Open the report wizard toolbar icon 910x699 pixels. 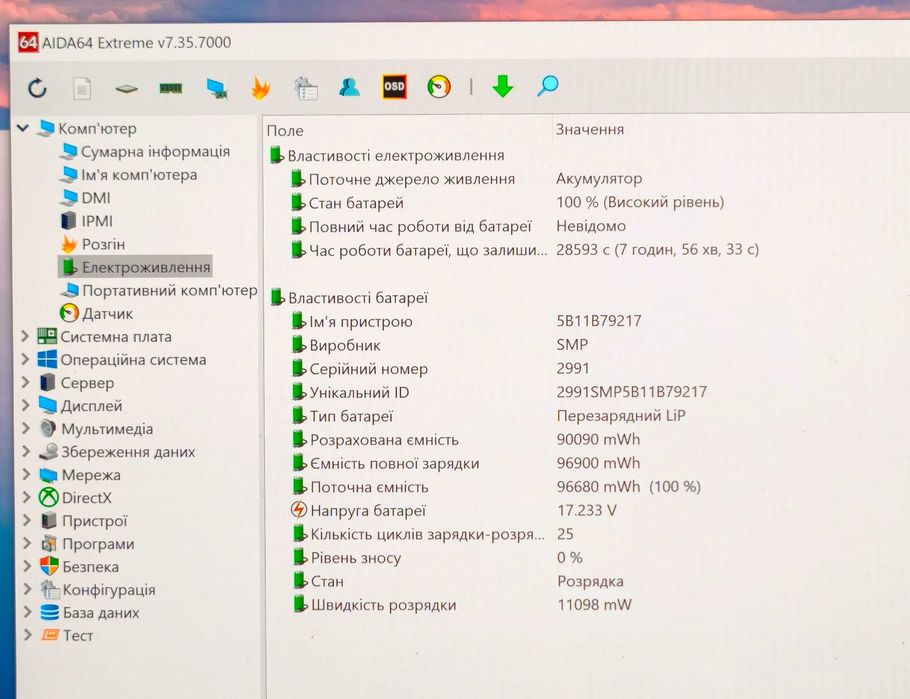[305, 88]
